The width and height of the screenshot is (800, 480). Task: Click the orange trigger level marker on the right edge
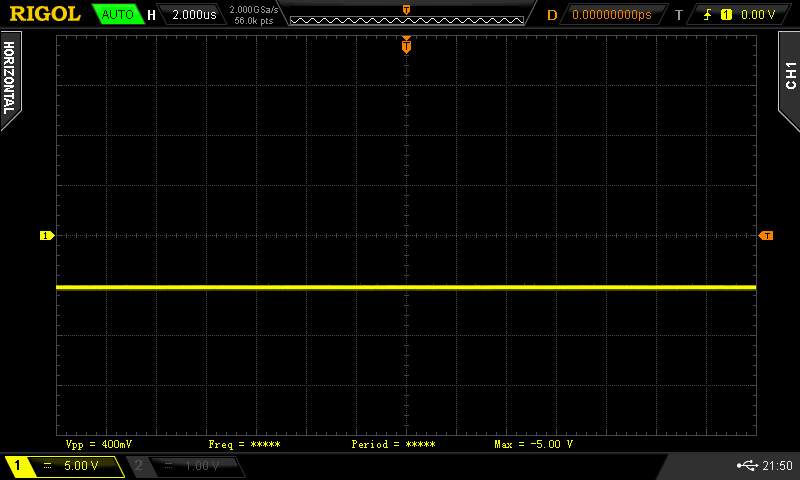coord(766,236)
